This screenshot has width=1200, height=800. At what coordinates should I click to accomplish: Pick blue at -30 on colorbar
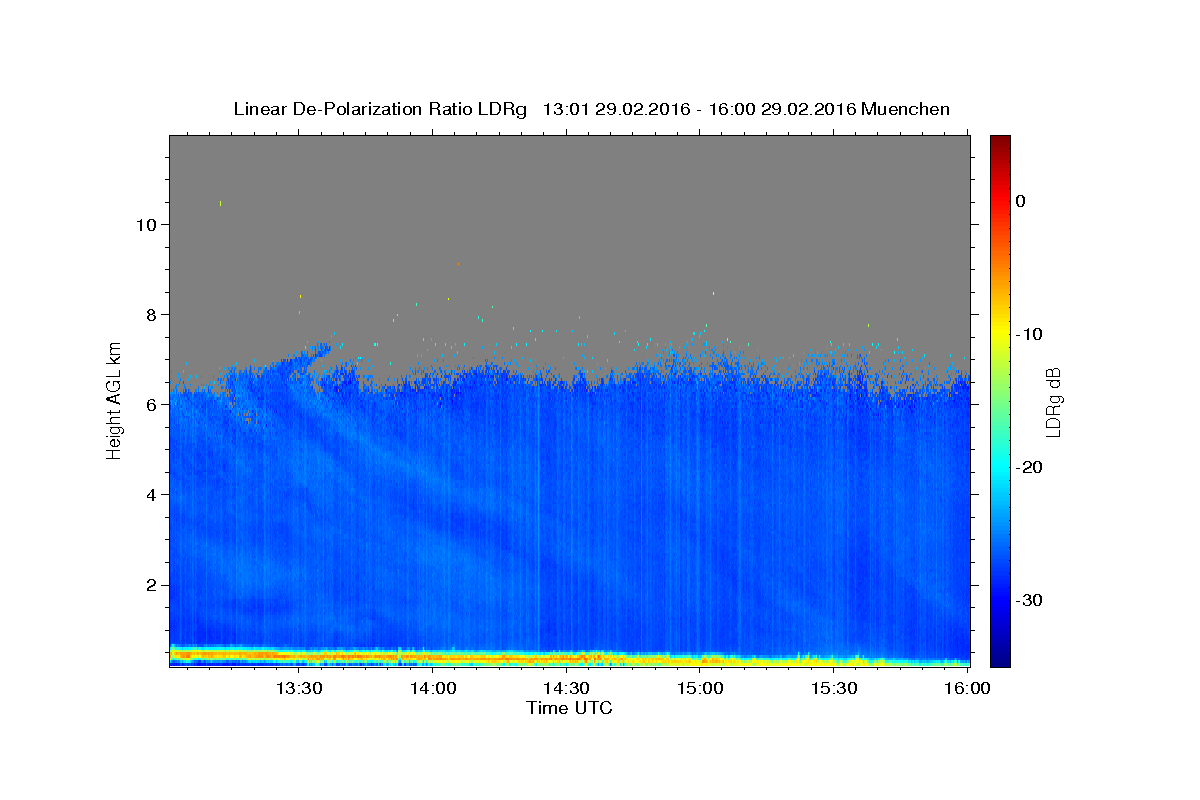[1000, 600]
